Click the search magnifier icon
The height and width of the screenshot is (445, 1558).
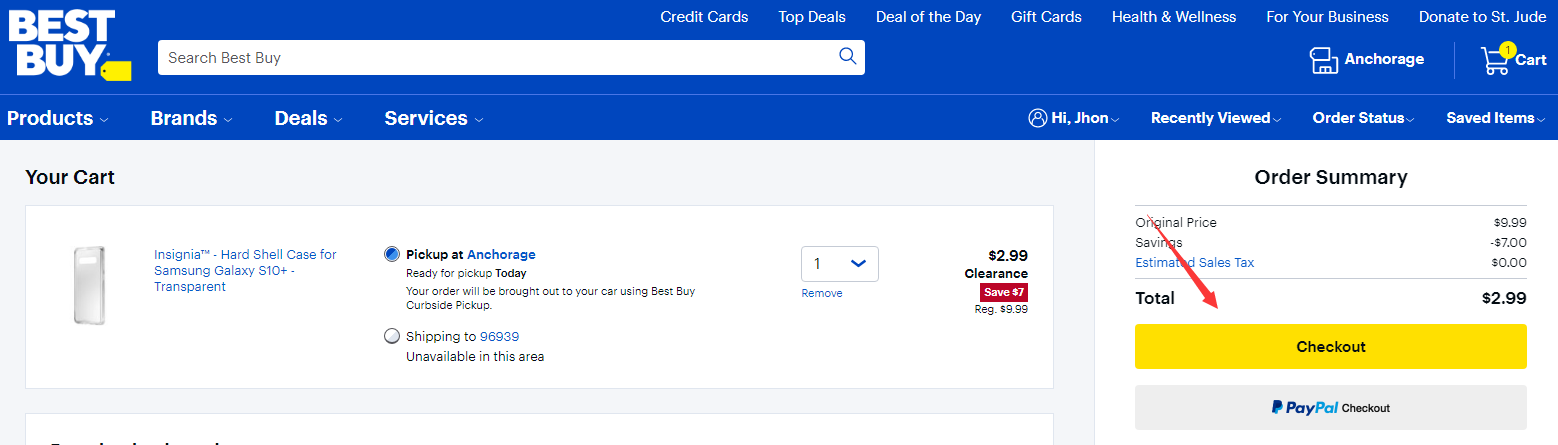tap(847, 57)
